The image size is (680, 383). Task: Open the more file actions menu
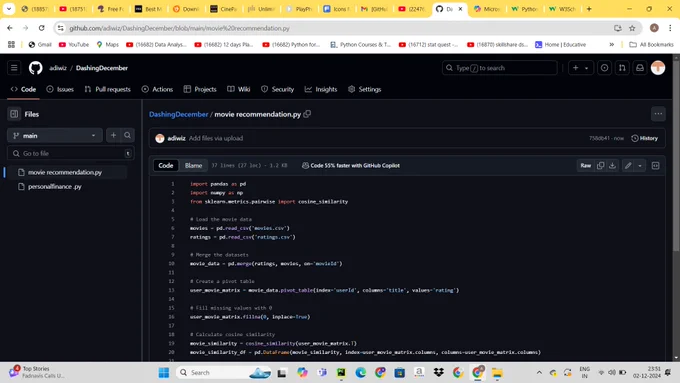tap(658, 114)
